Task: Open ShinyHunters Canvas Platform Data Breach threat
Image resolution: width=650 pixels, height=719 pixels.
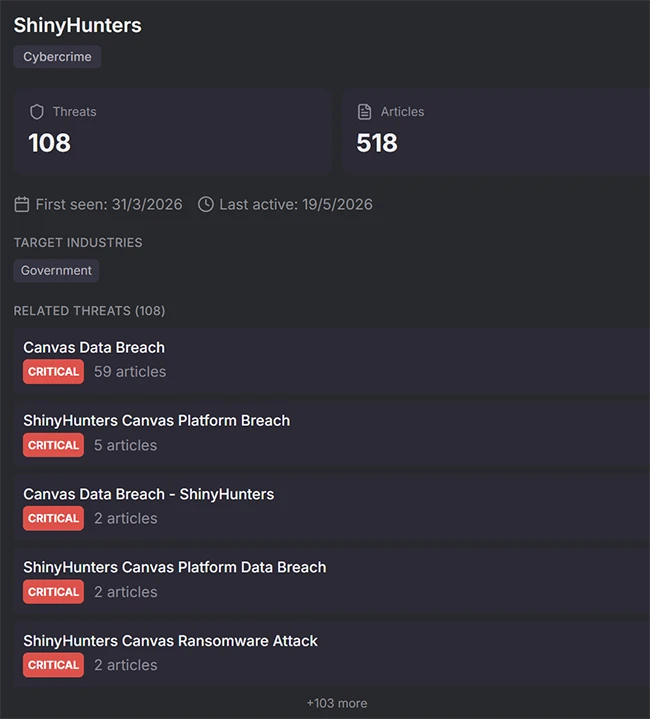Action: [x=332, y=581]
